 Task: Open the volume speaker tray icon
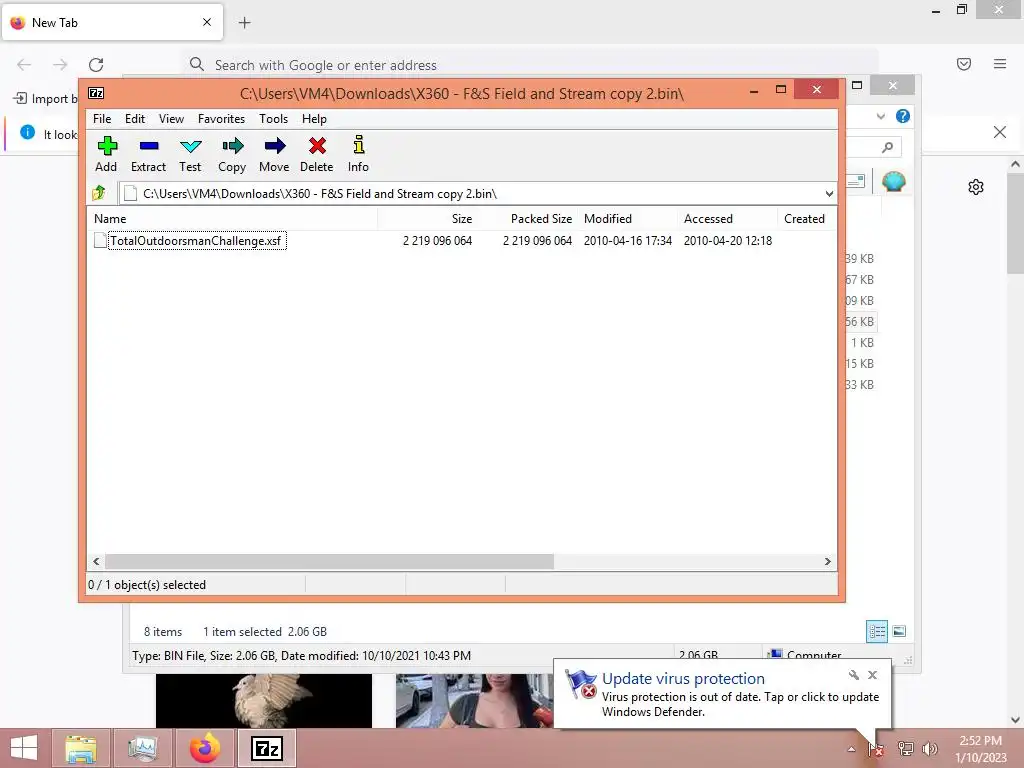930,749
